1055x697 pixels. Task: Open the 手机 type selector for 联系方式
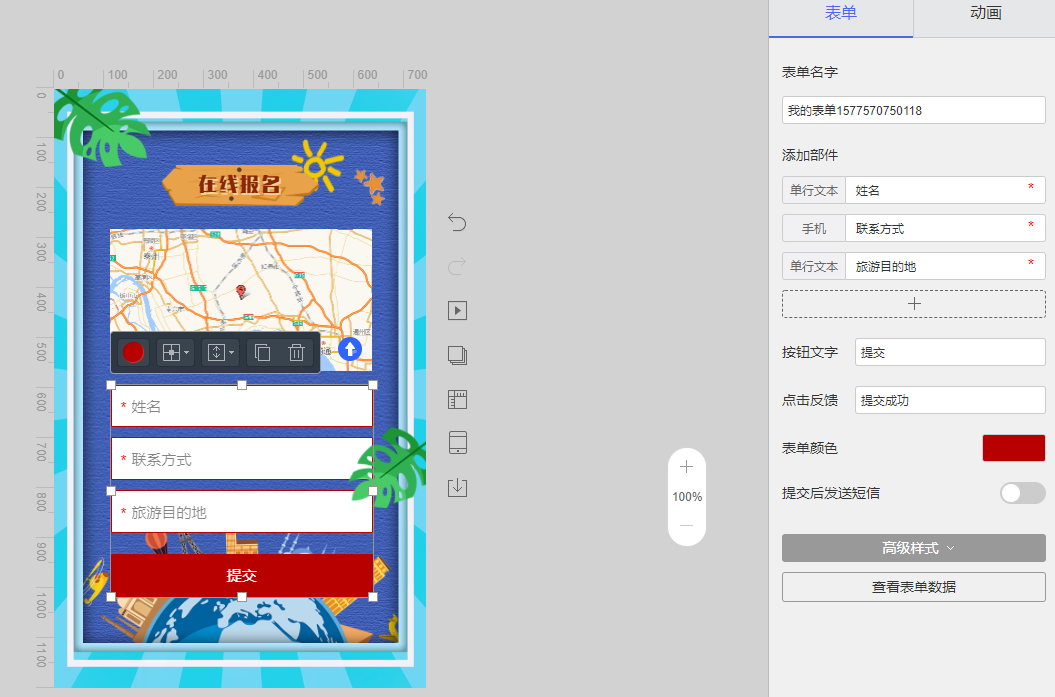click(x=814, y=229)
